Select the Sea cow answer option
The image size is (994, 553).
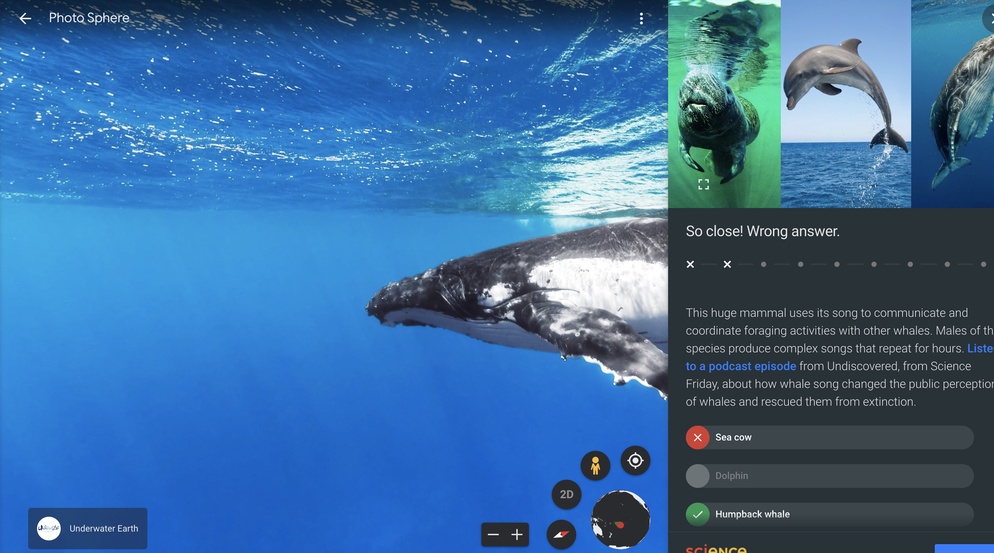pos(829,438)
